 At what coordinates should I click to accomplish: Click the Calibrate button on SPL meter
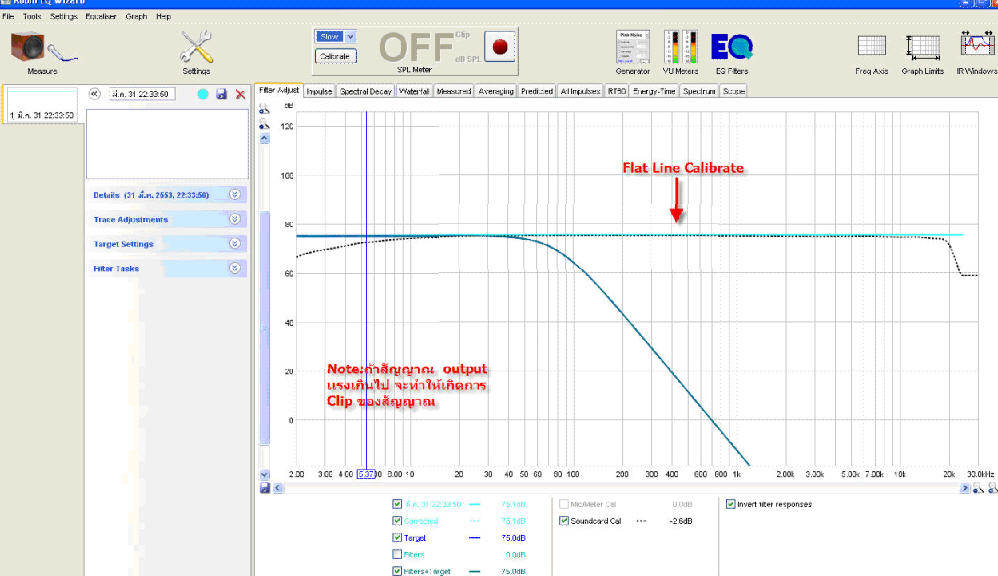coord(335,56)
